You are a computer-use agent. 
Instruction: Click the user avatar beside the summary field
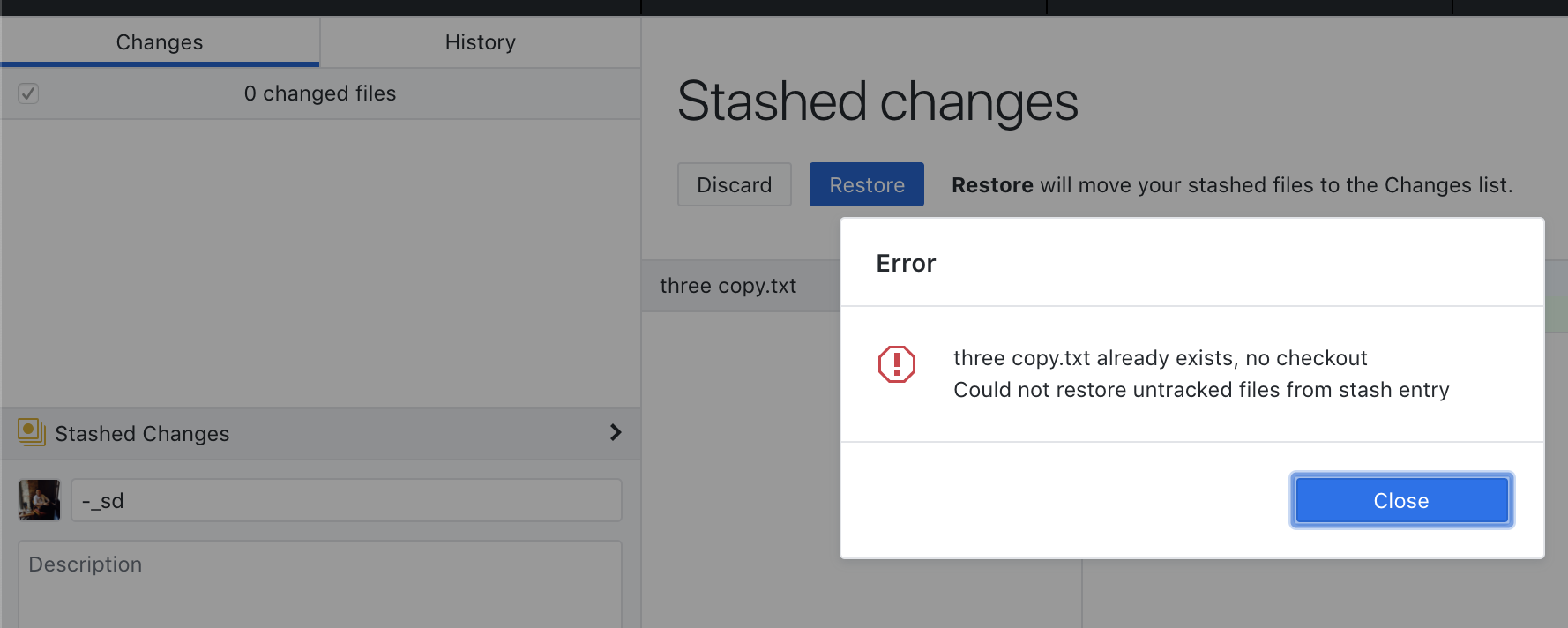pyautogui.click(x=39, y=499)
